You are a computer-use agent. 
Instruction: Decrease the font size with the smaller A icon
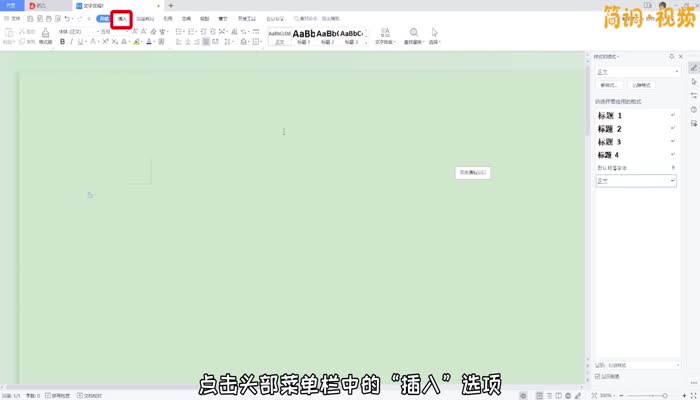144,32
